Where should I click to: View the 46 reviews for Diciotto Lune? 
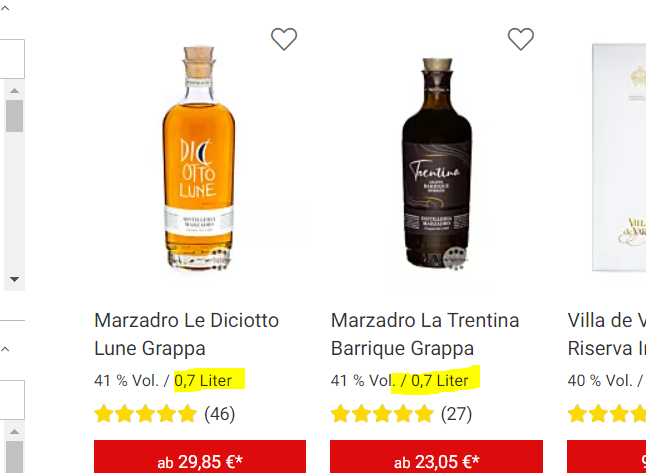click(219, 413)
